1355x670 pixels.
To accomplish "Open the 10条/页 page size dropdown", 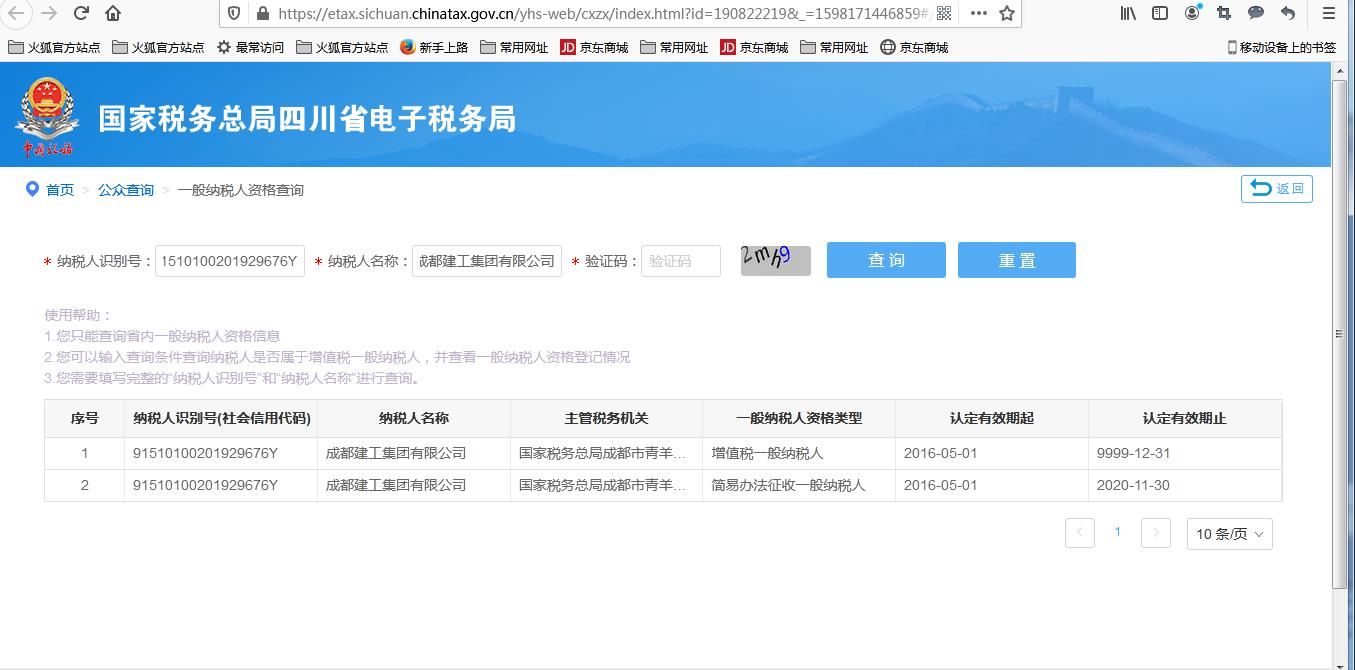I will coord(1228,533).
